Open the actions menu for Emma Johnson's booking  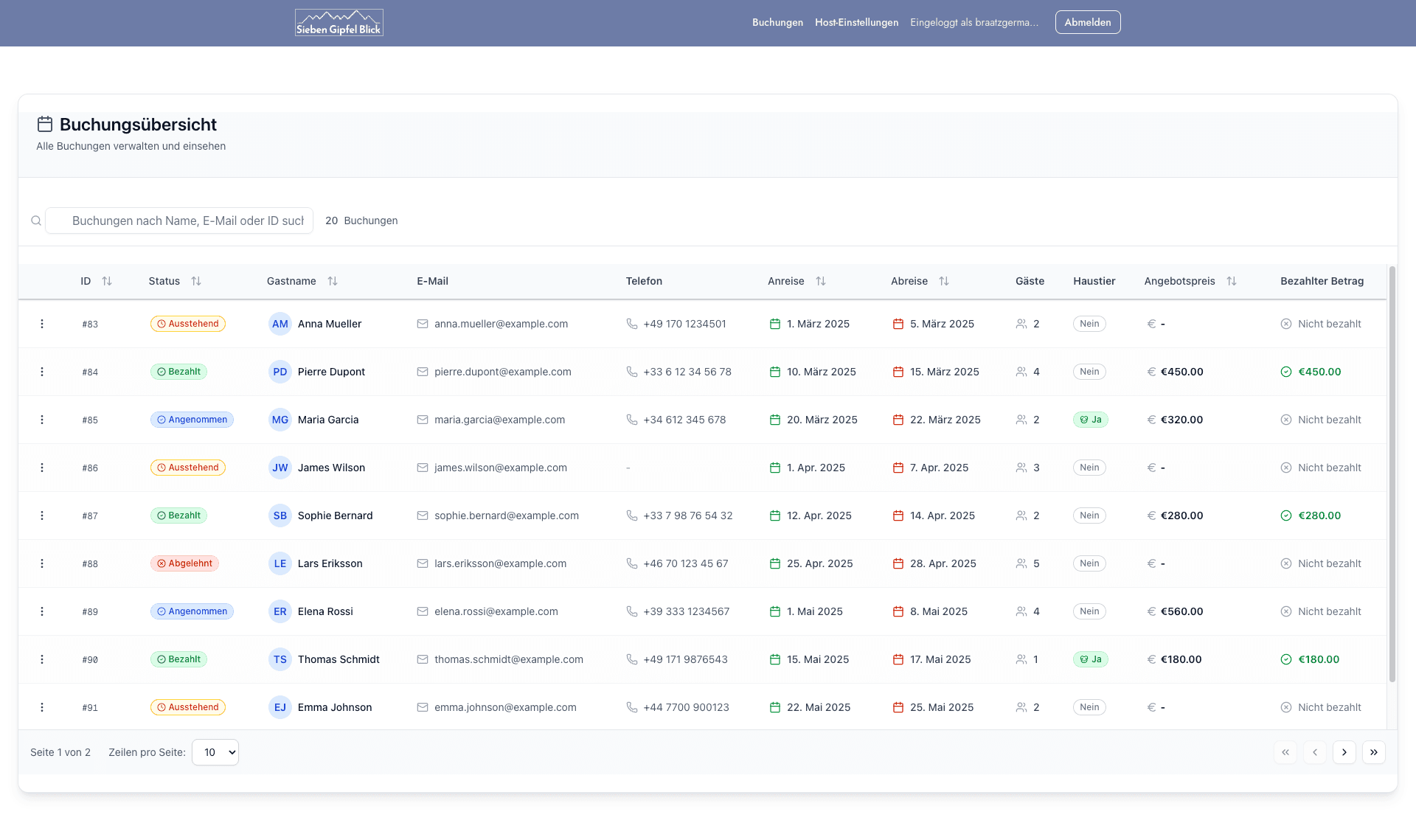(x=42, y=707)
